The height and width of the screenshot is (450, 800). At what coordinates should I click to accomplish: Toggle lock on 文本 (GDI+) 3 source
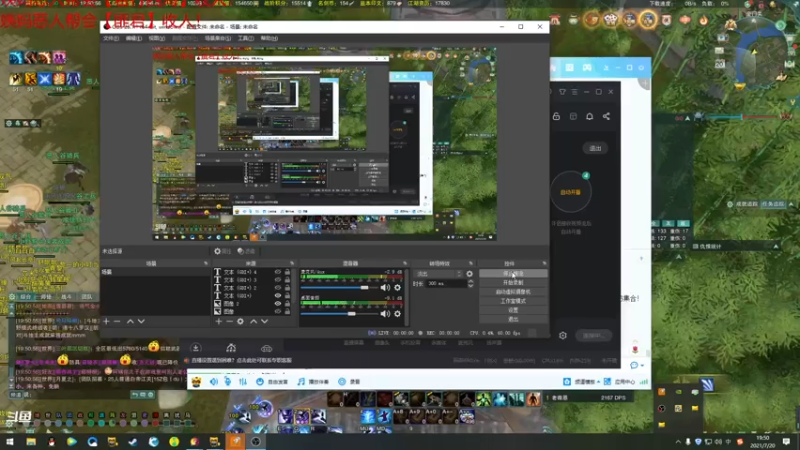click(287, 280)
